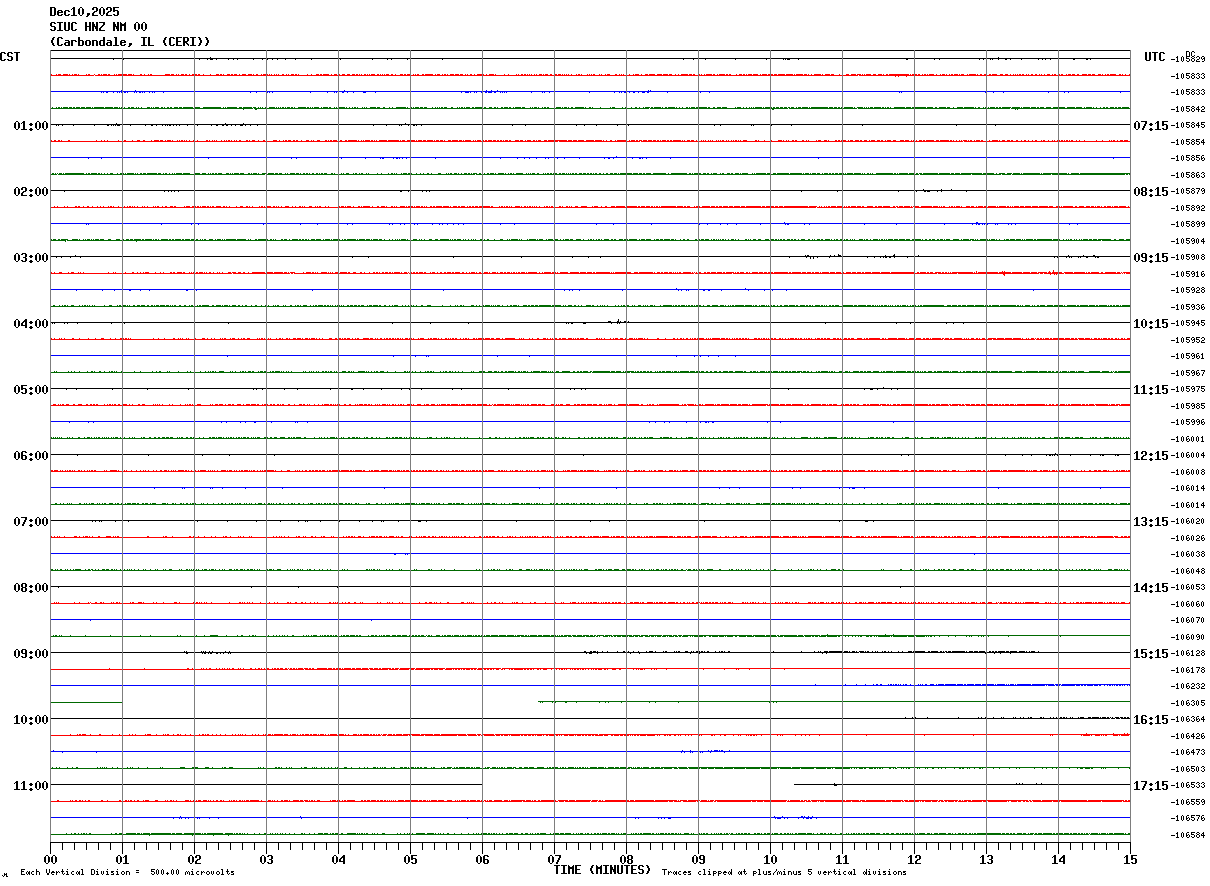Click the "01:00" CST hour label

[30, 125]
